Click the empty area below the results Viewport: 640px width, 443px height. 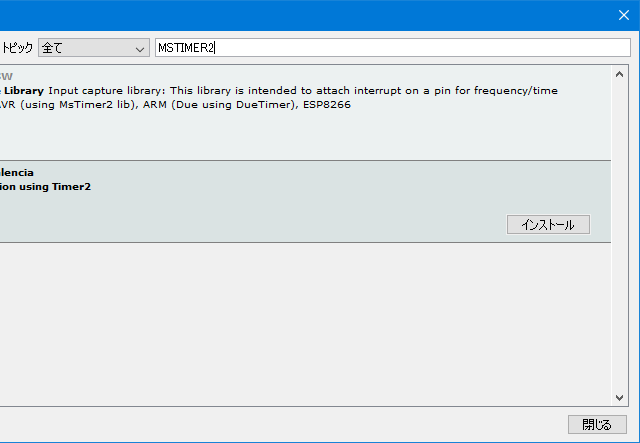(300, 320)
